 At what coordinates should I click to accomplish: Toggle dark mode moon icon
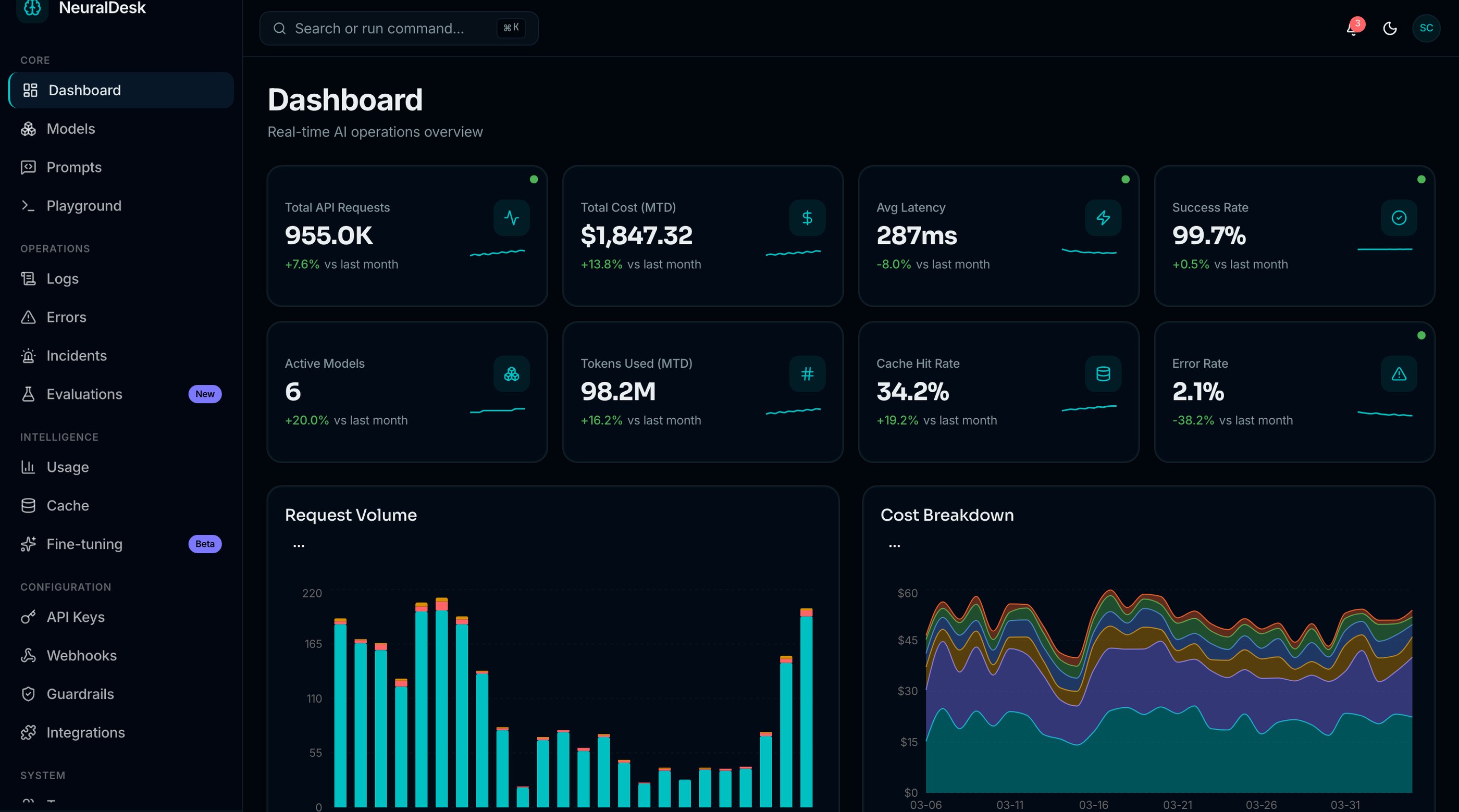coord(1390,28)
